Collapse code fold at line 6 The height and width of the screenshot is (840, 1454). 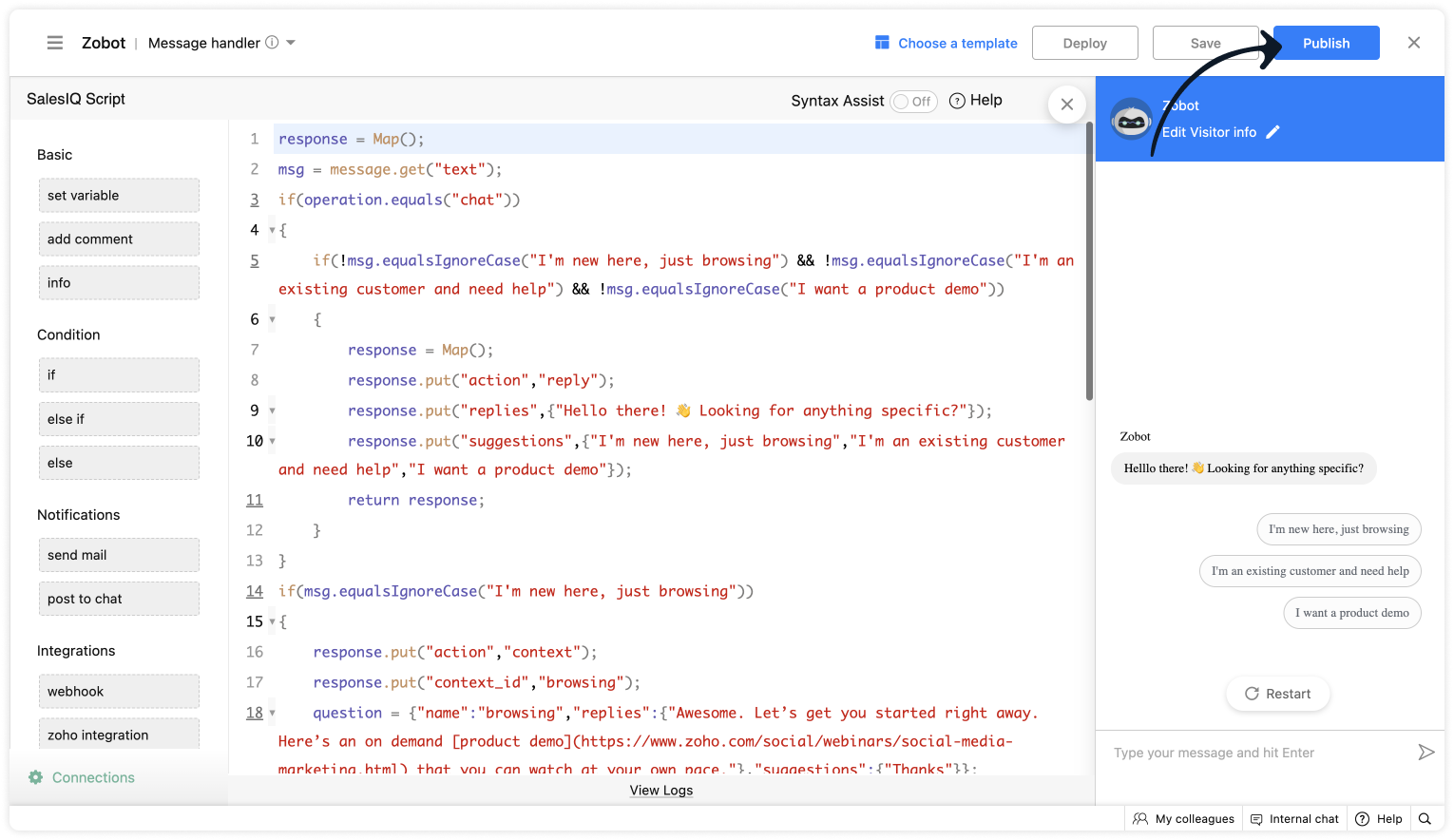[x=272, y=319]
